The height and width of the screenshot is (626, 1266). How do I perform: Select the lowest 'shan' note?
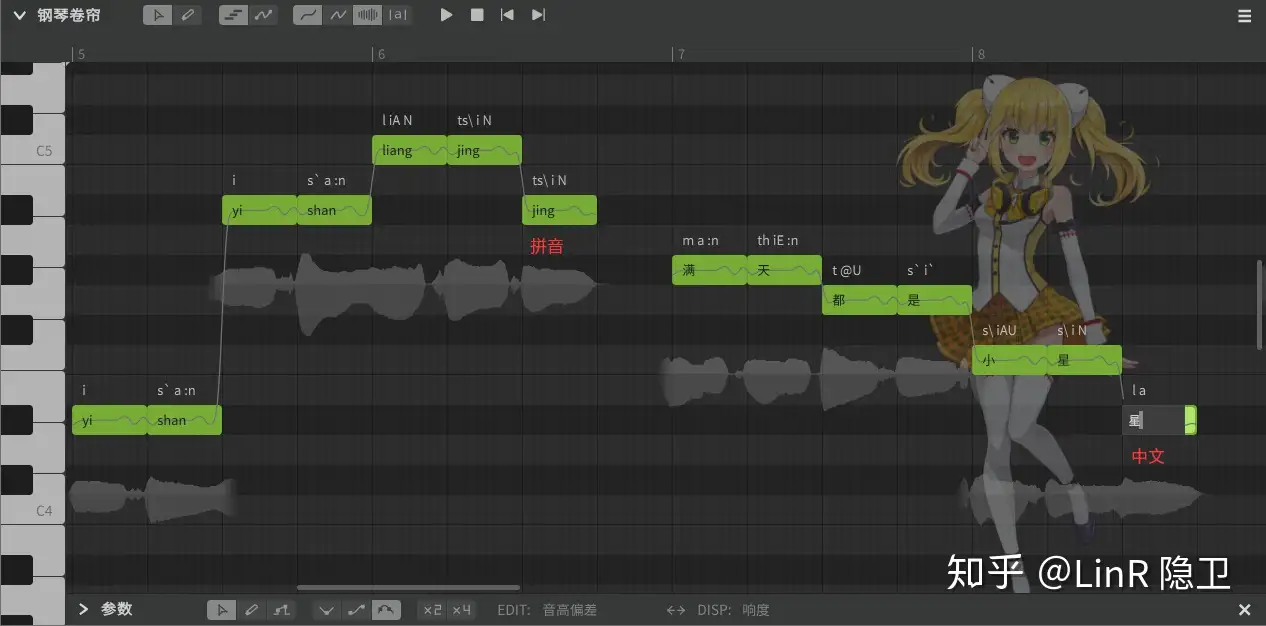click(184, 420)
